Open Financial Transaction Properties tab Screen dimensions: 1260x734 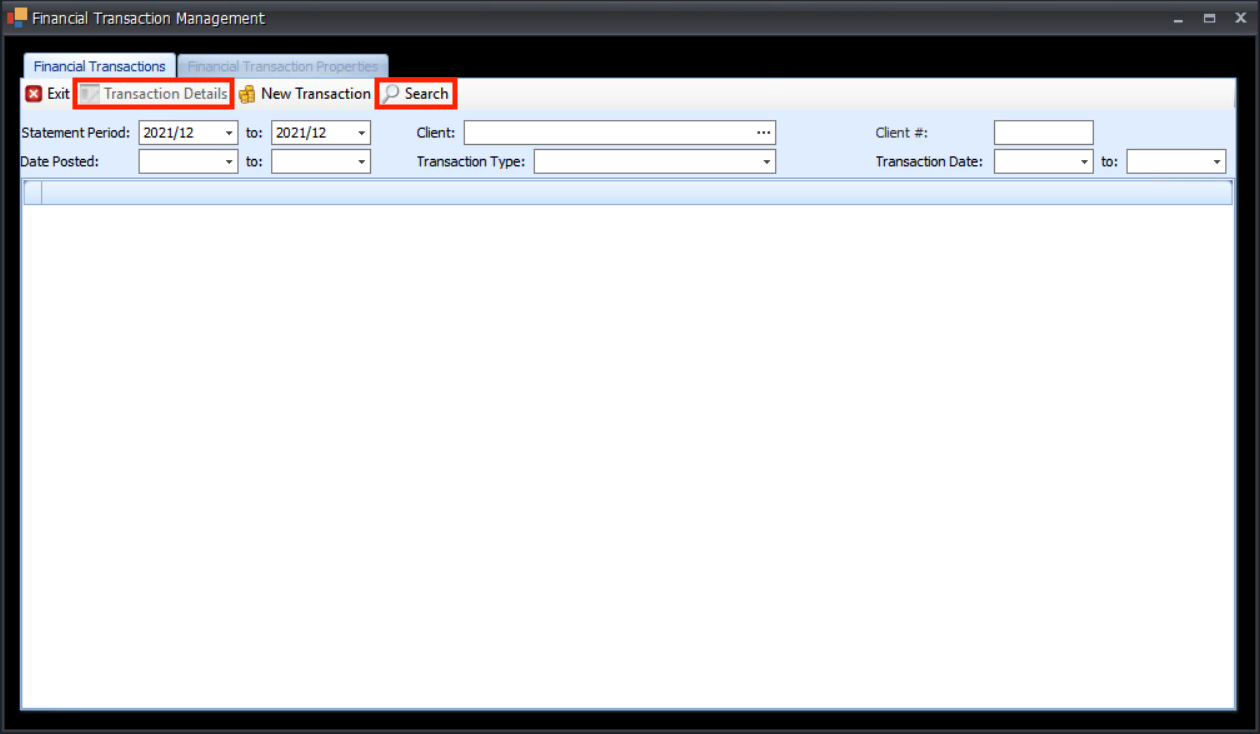pos(283,66)
